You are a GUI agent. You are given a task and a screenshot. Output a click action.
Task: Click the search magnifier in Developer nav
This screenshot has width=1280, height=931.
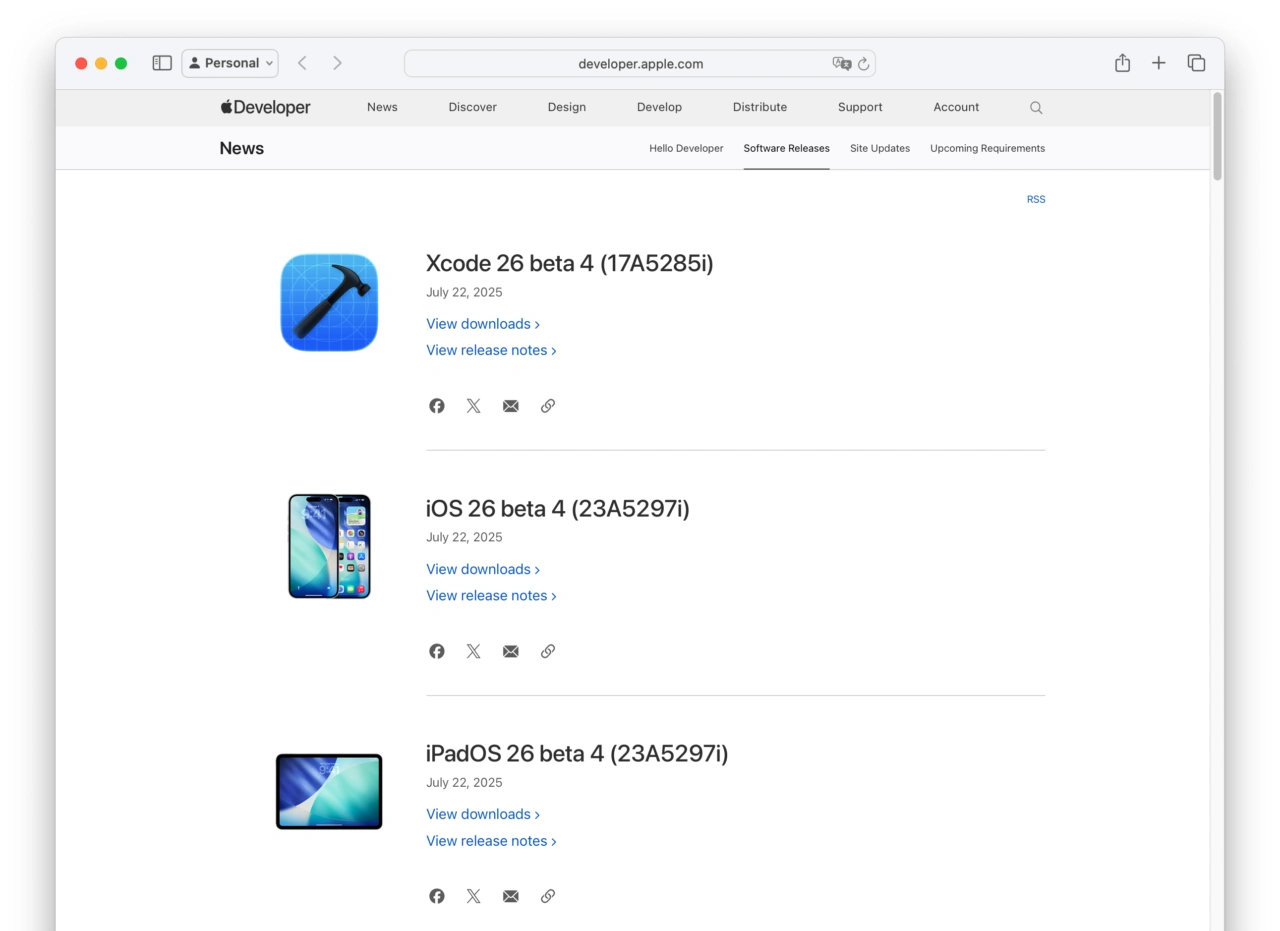tap(1036, 108)
